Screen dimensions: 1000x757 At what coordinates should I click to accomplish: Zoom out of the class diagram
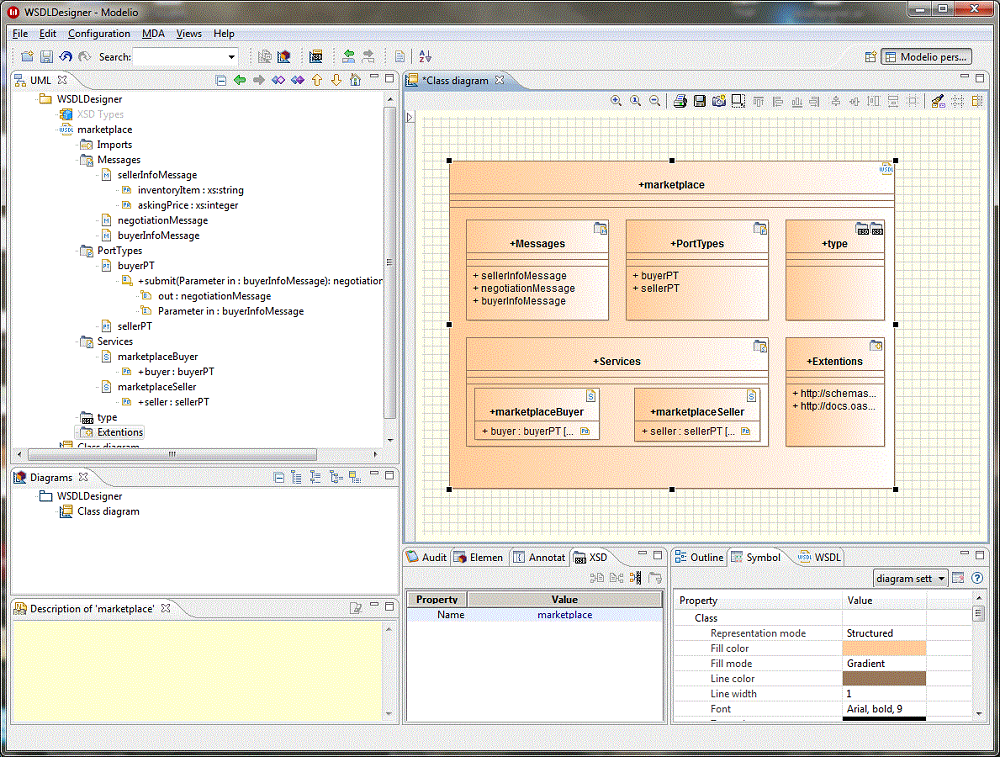(x=654, y=101)
